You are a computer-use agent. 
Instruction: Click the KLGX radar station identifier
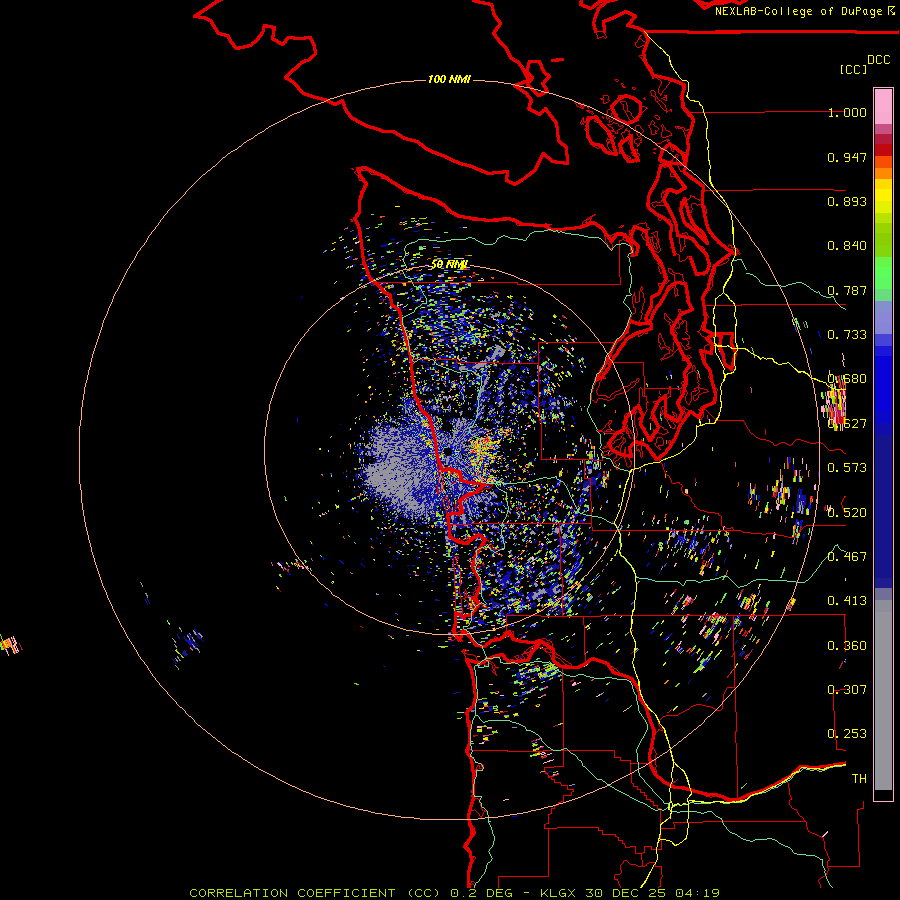click(x=560, y=893)
